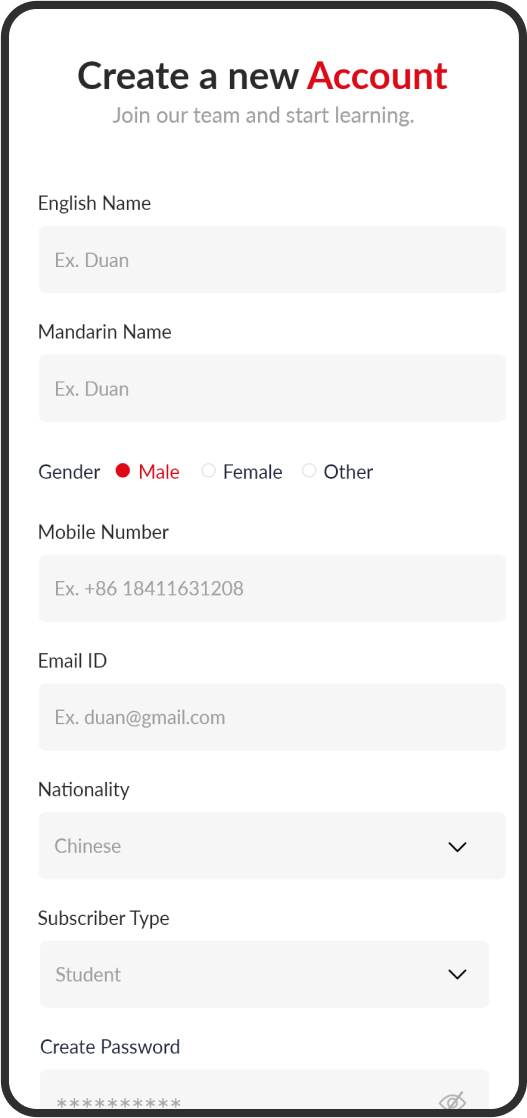Focus the Mandarin Name input field
The width and height of the screenshot is (527, 1118).
(272, 389)
